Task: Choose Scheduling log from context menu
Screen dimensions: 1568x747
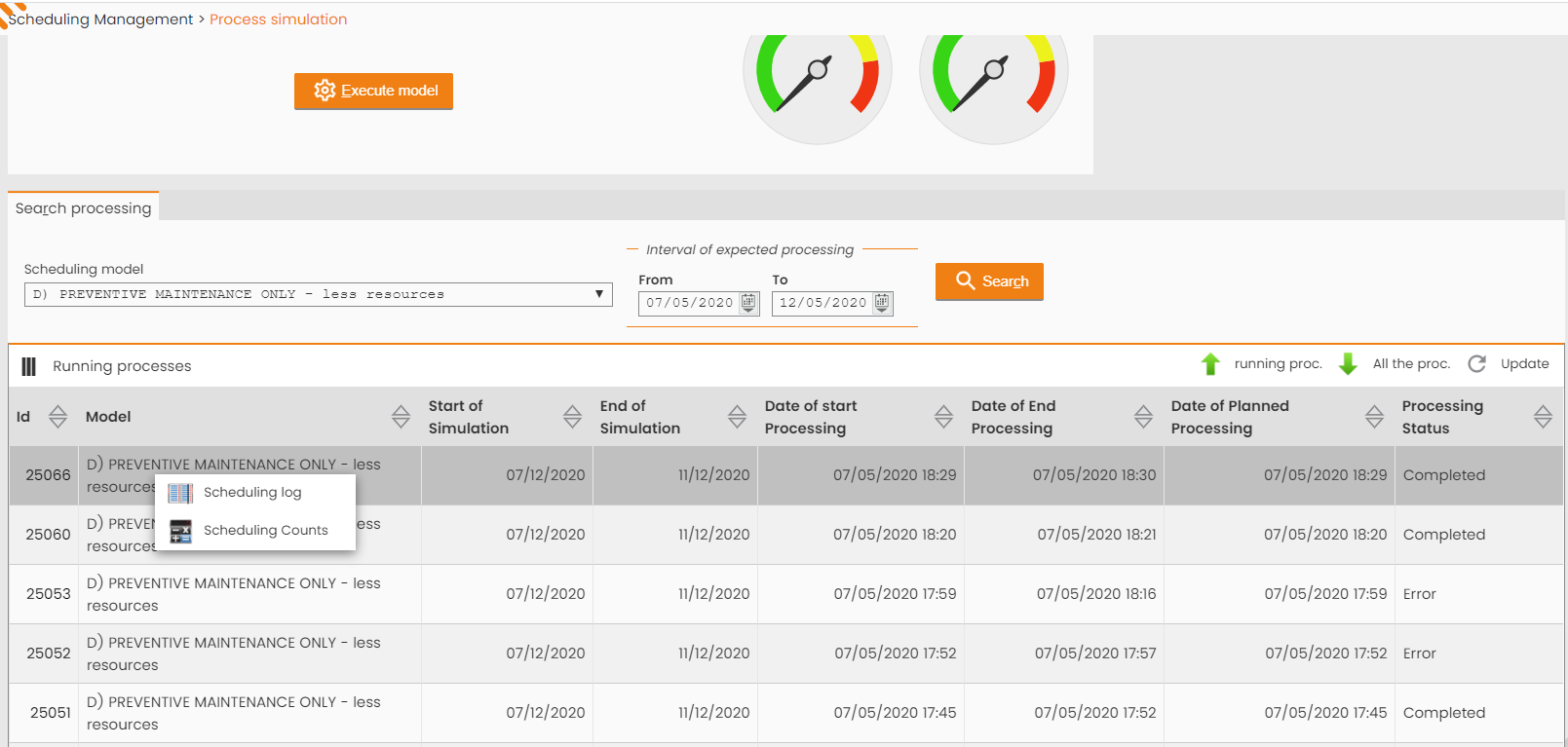Action: coord(252,493)
